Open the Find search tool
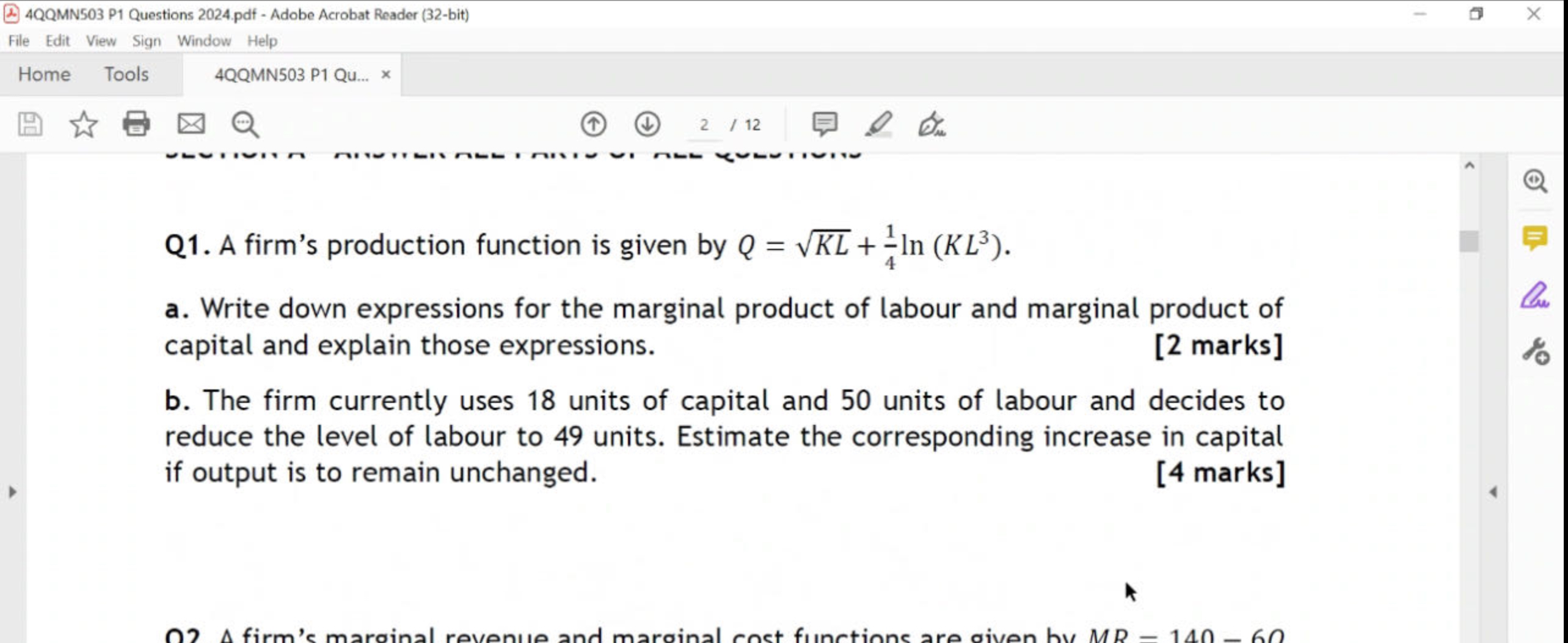1568x643 pixels. [x=243, y=125]
